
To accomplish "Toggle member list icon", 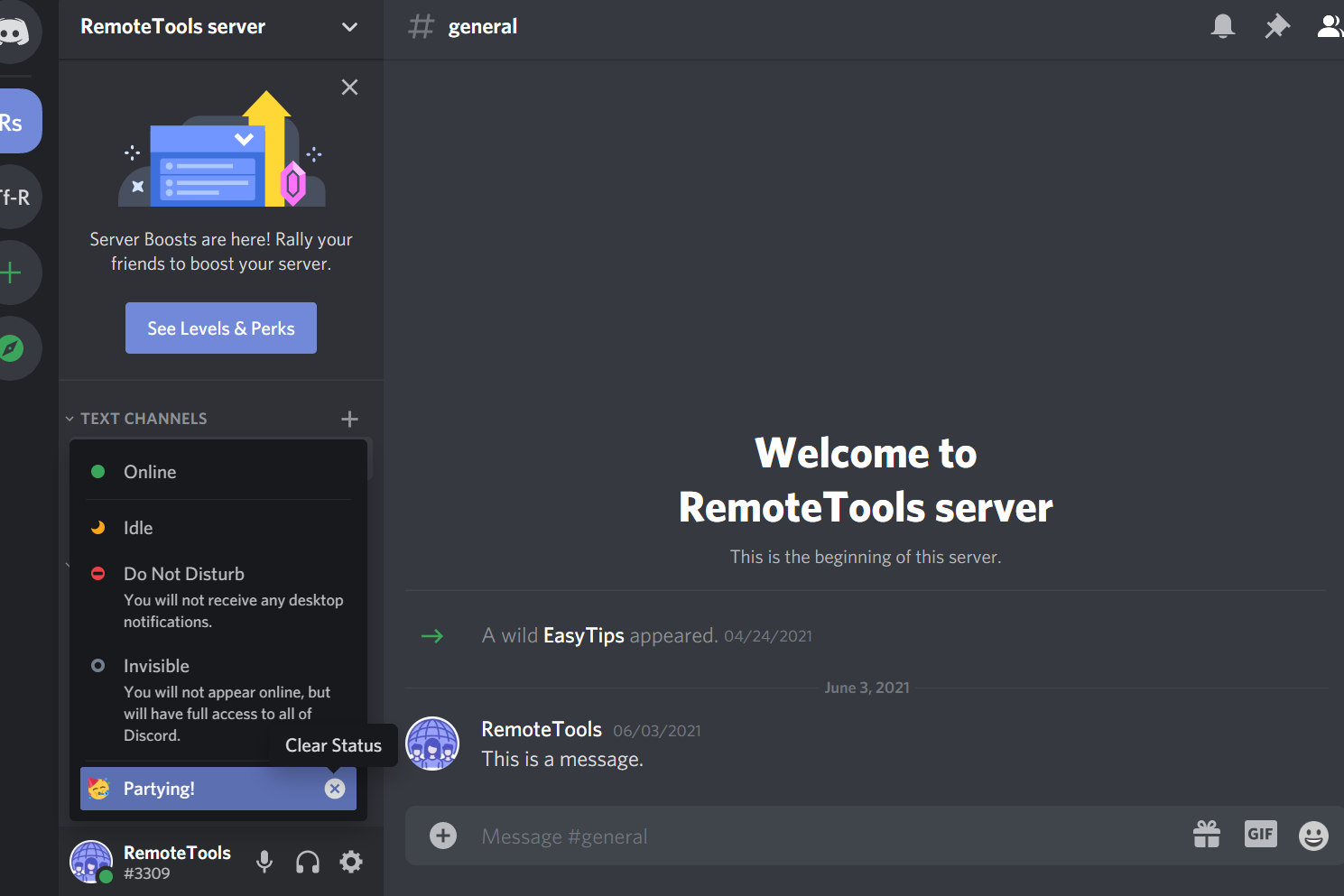I will pyautogui.click(x=1330, y=26).
